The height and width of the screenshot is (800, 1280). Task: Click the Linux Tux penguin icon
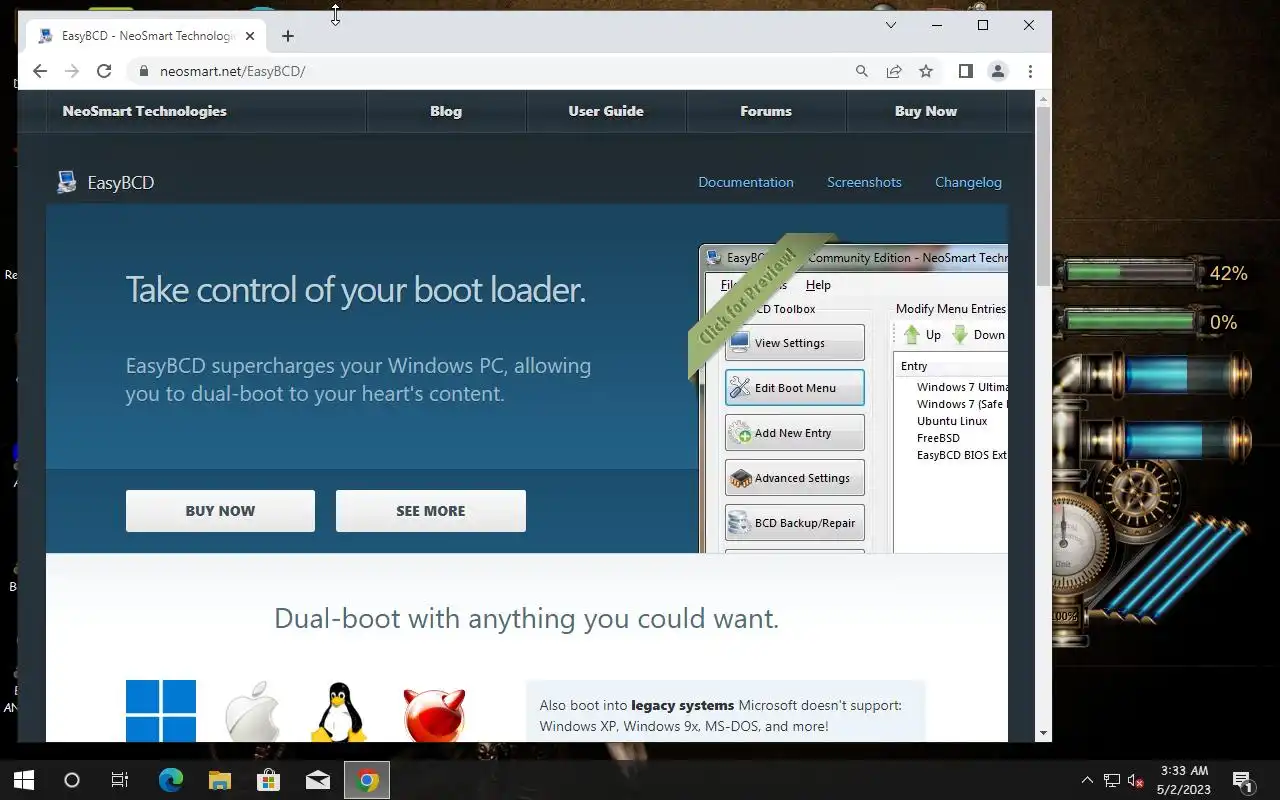339,712
